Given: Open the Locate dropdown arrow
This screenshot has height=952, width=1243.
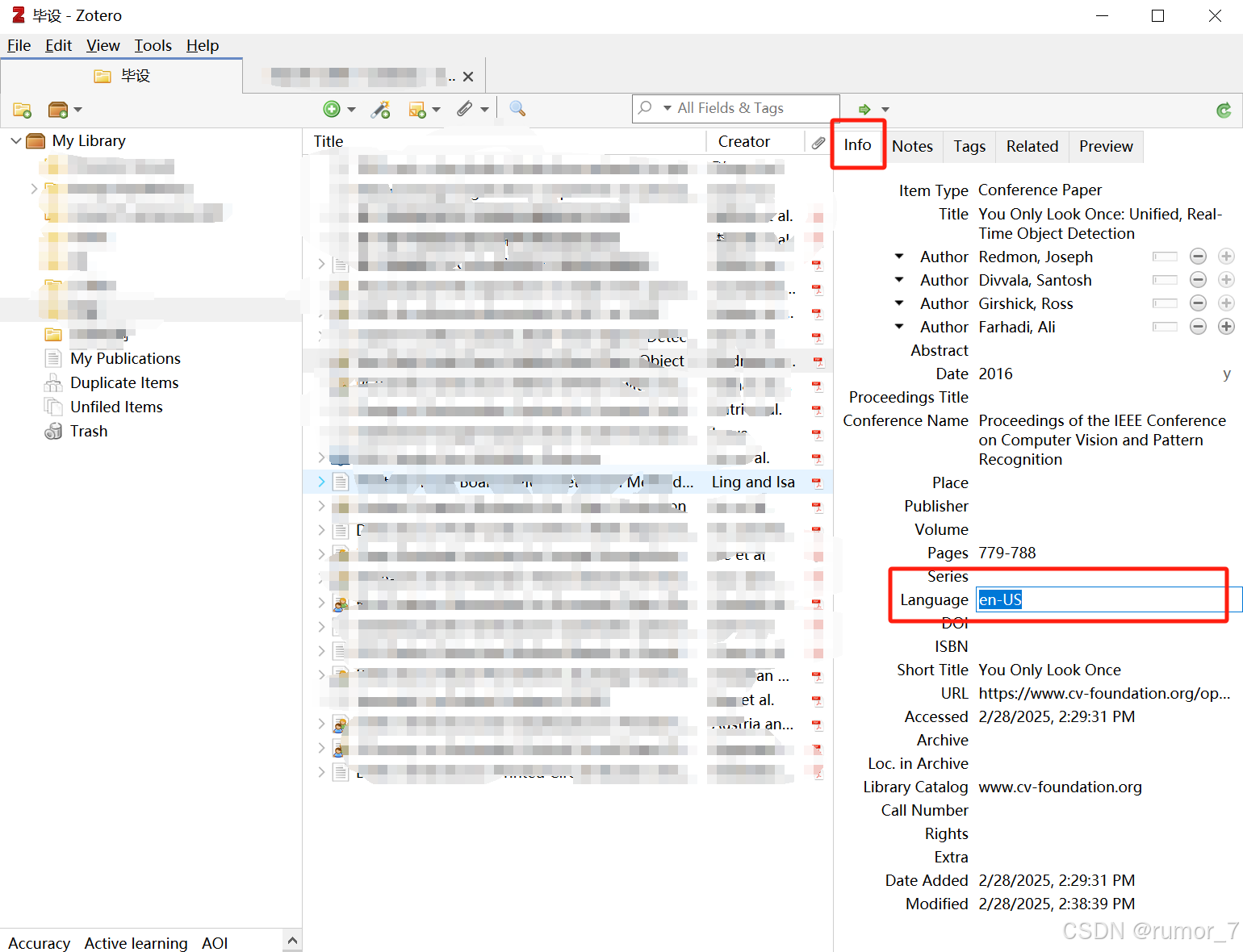Looking at the screenshot, I should point(885,110).
